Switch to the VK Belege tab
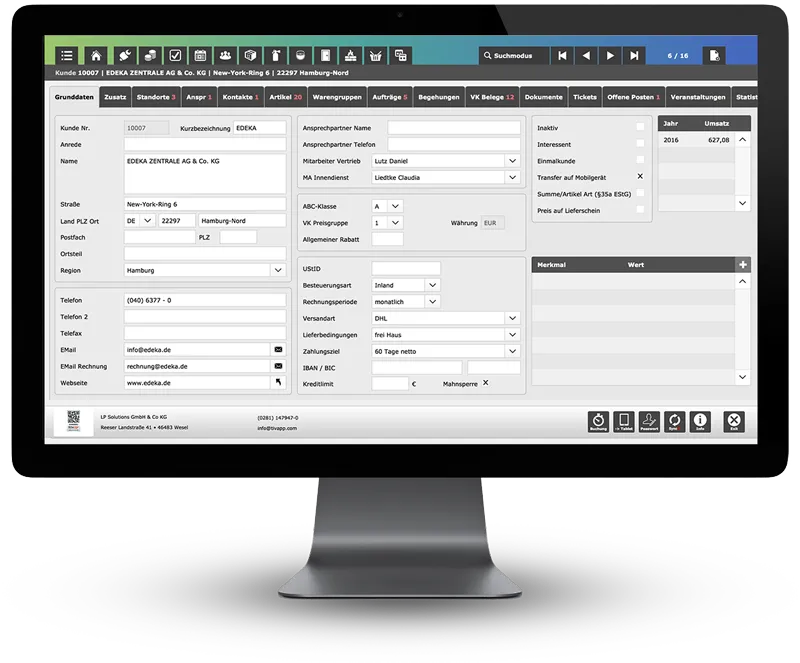 pyautogui.click(x=492, y=97)
